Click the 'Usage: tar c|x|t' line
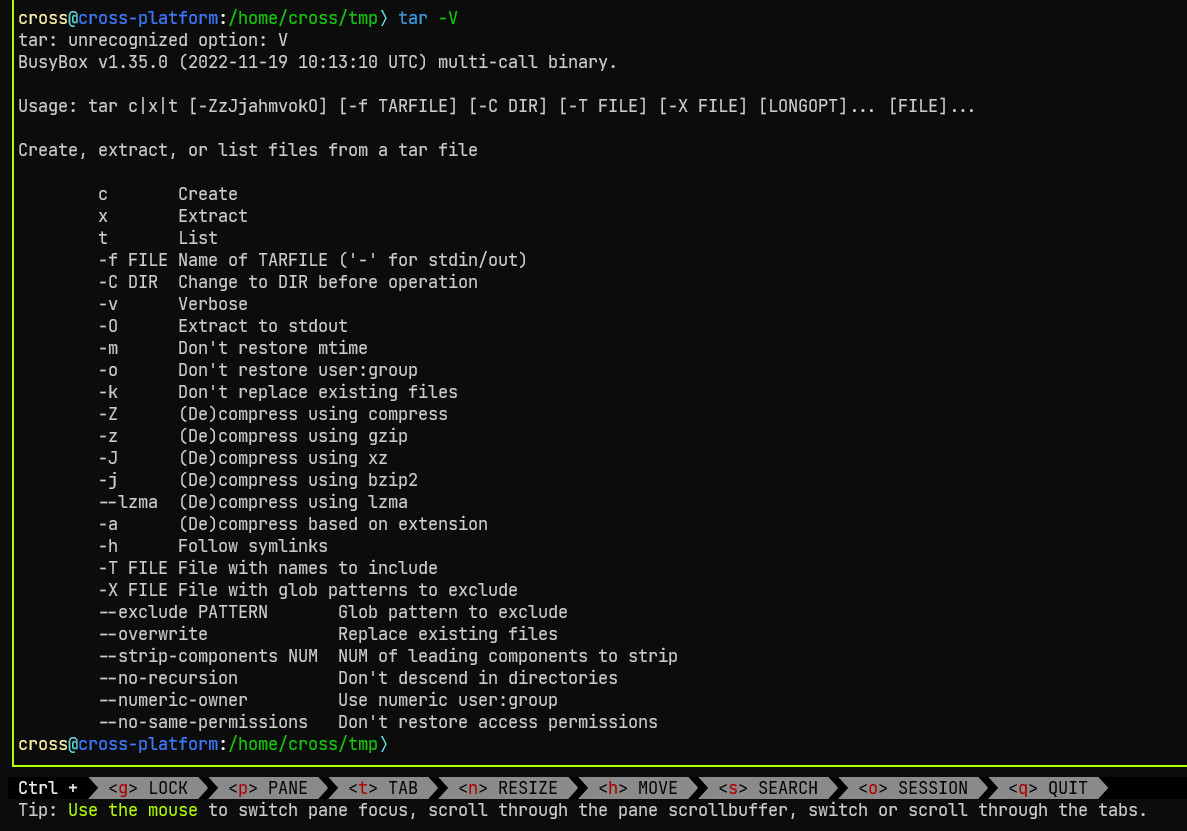This screenshot has height=831, width=1187. (x=497, y=106)
